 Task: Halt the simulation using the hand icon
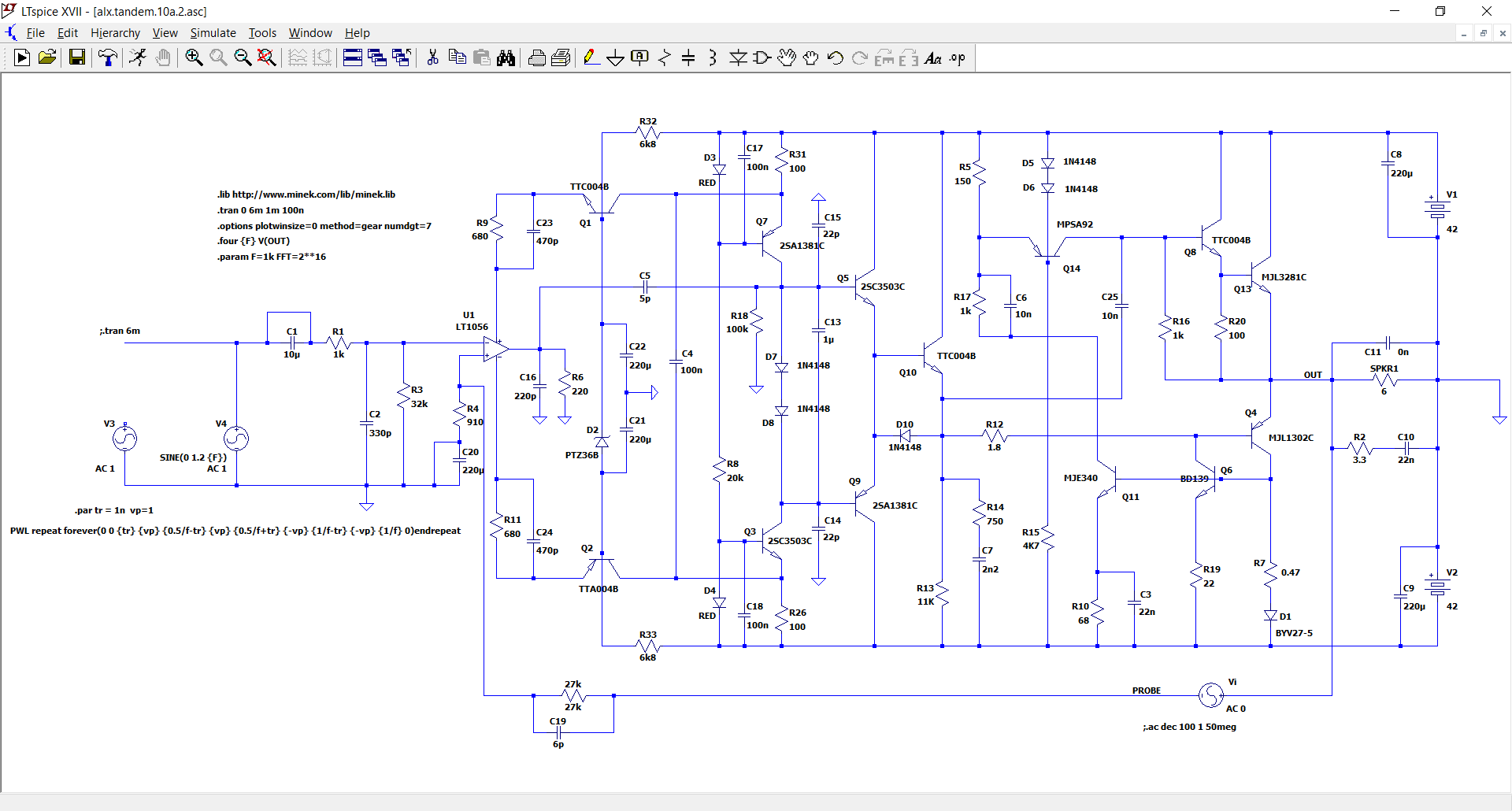tap(163, 57)
